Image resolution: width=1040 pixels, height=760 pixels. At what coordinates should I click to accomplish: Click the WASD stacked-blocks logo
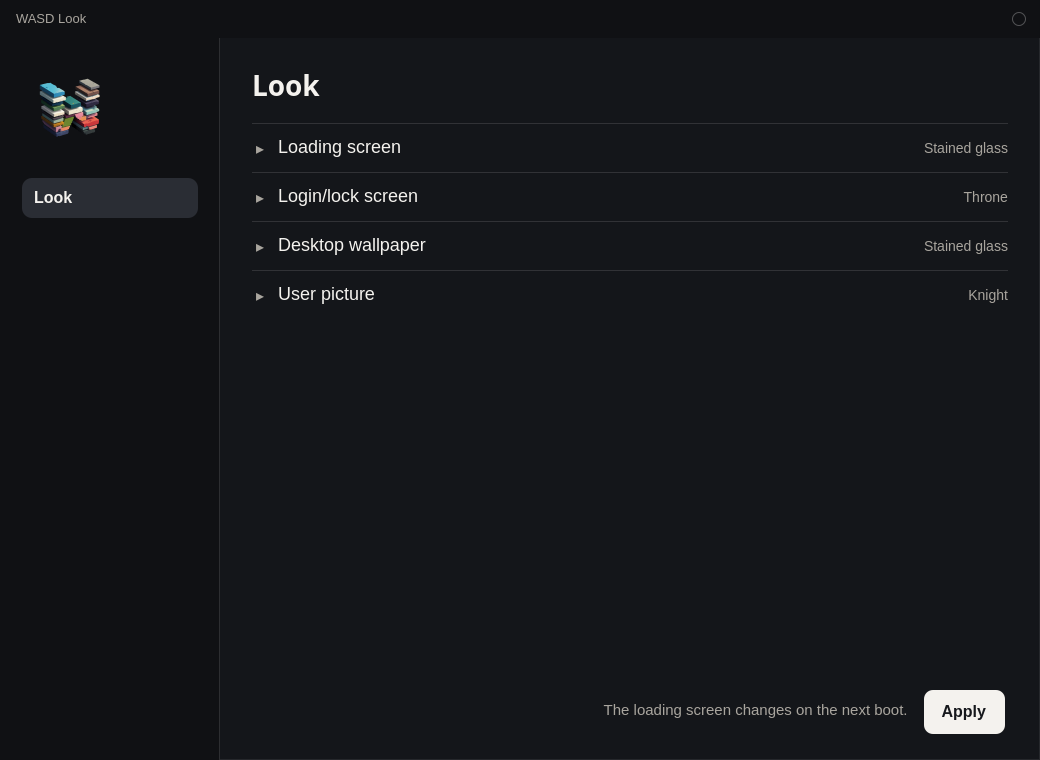tap(70, 107)
